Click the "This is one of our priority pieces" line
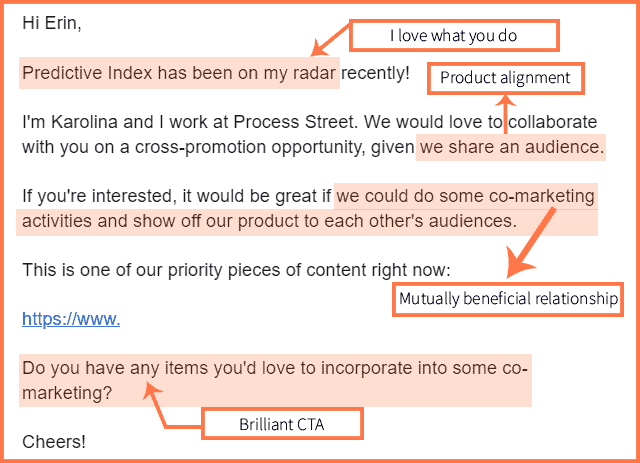The height and width of the screenshot is (463, 640). [236, 269]
